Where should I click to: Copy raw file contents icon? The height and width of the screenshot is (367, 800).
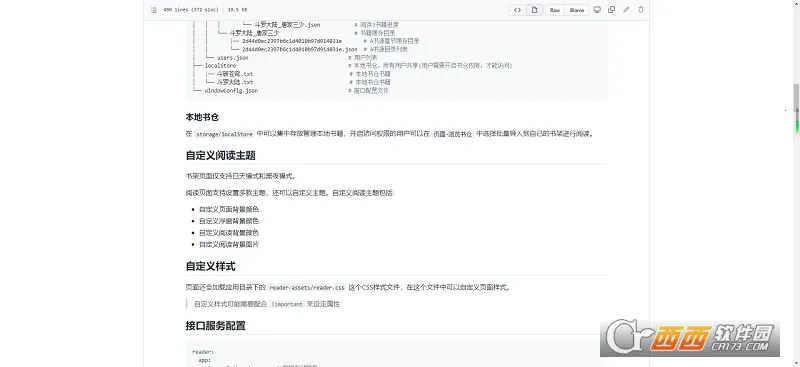pyautogui.click(x=611, y=10)
